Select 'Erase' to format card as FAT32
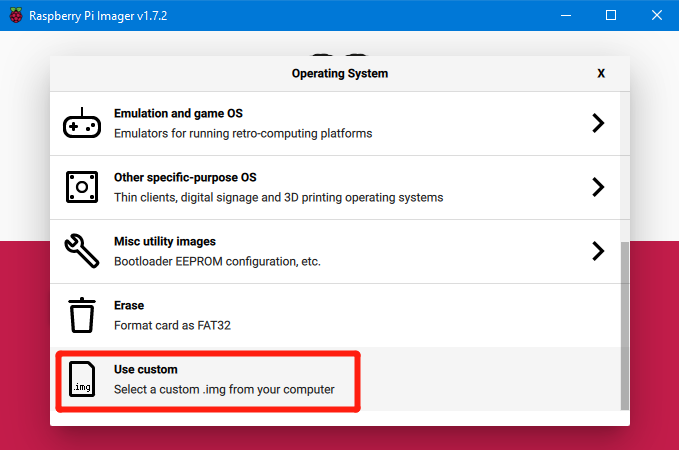 (x=129, y=306)
